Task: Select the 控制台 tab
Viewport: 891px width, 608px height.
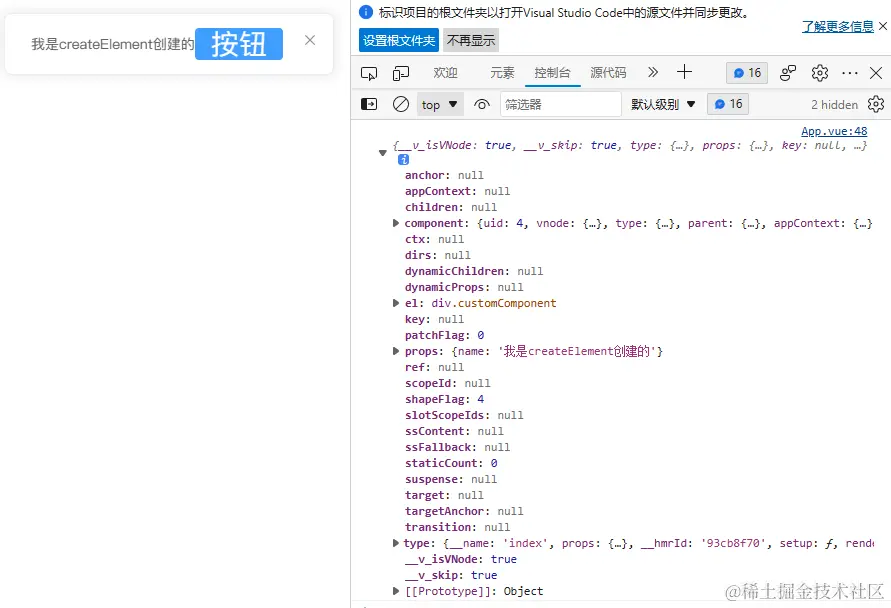Action: click(x=552, y=73)
